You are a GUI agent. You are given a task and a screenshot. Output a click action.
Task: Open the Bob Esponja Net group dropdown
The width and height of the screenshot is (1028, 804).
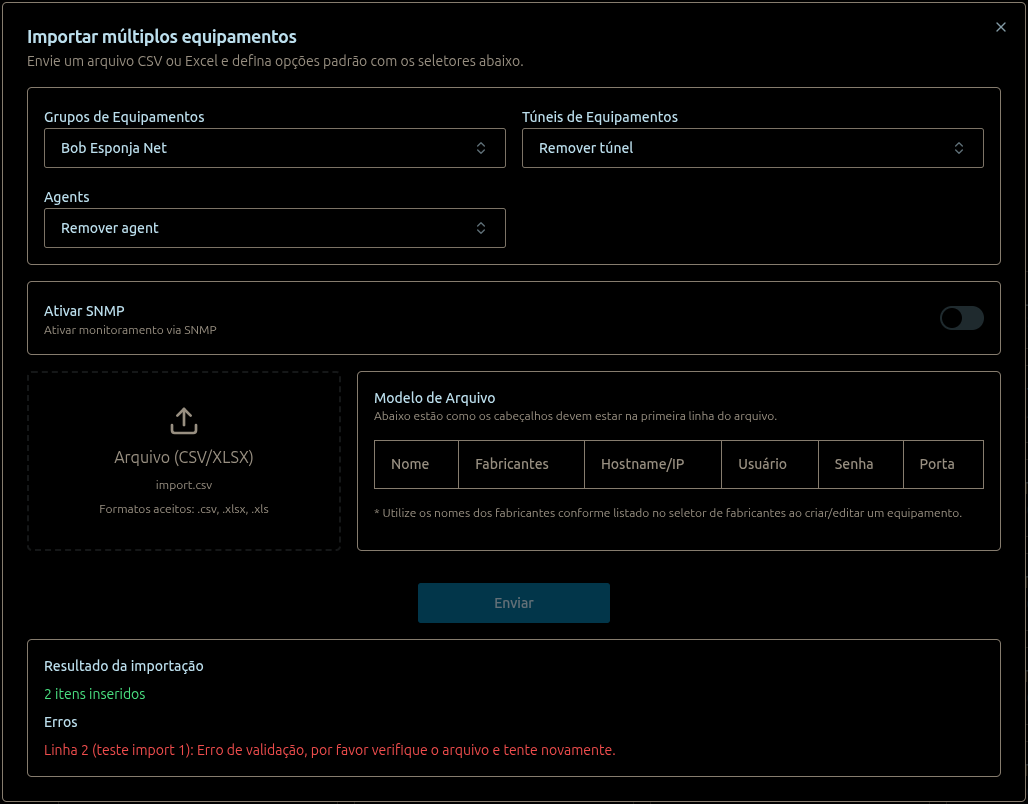(260, 148)
